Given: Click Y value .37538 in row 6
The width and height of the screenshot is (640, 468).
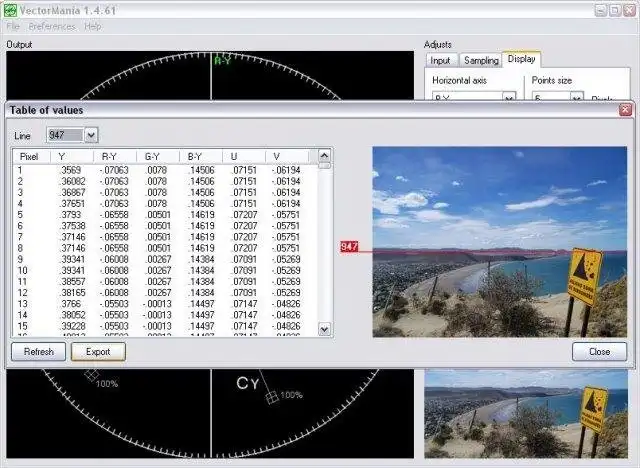Looking at the screenshot, I should [72, 226].
